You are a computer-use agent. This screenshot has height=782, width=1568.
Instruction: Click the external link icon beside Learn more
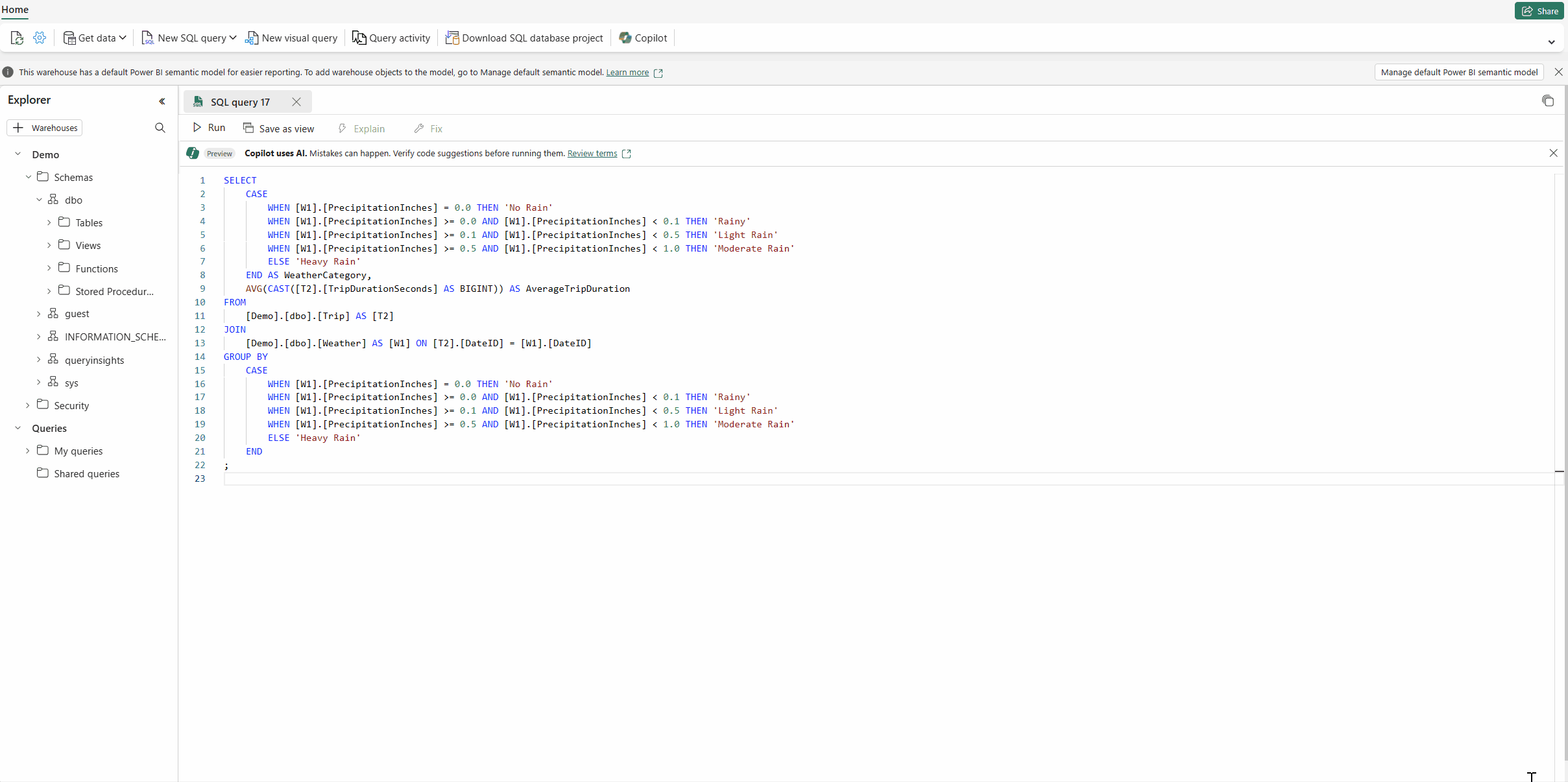pyautogui.click(x=658, y=73)
